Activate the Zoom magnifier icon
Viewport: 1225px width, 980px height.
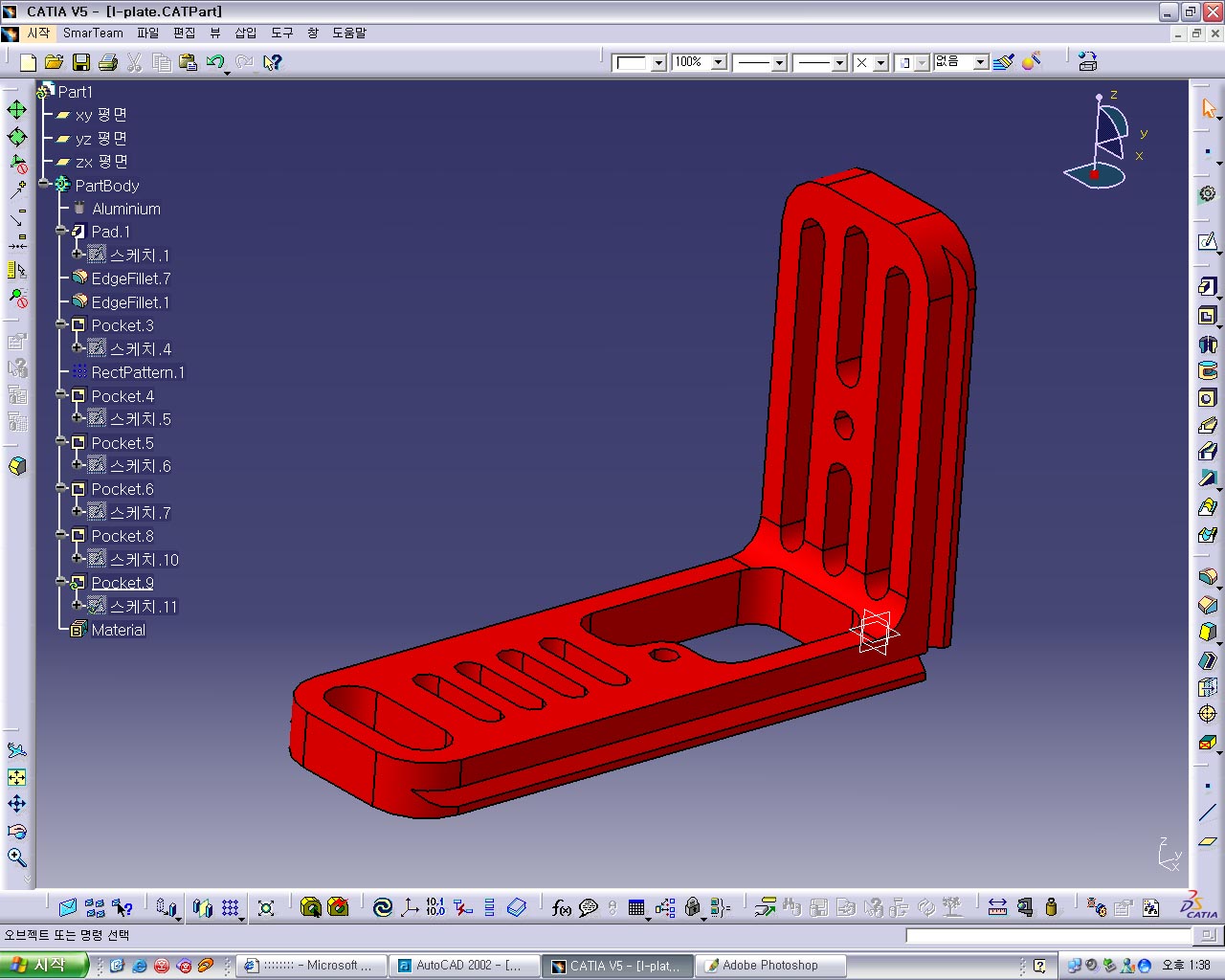click(x=16, y=857)
